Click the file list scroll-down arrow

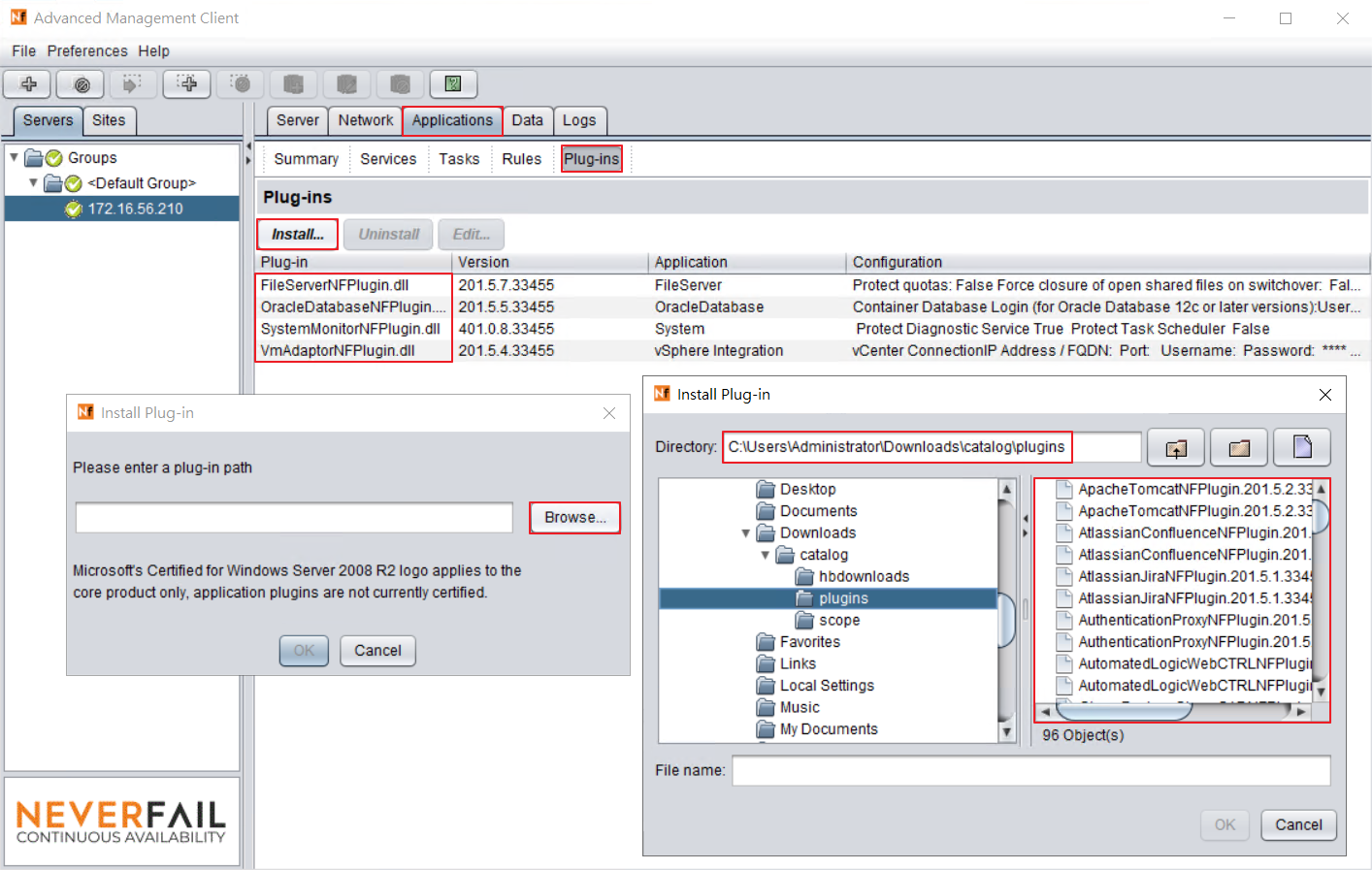[1321, 692]
